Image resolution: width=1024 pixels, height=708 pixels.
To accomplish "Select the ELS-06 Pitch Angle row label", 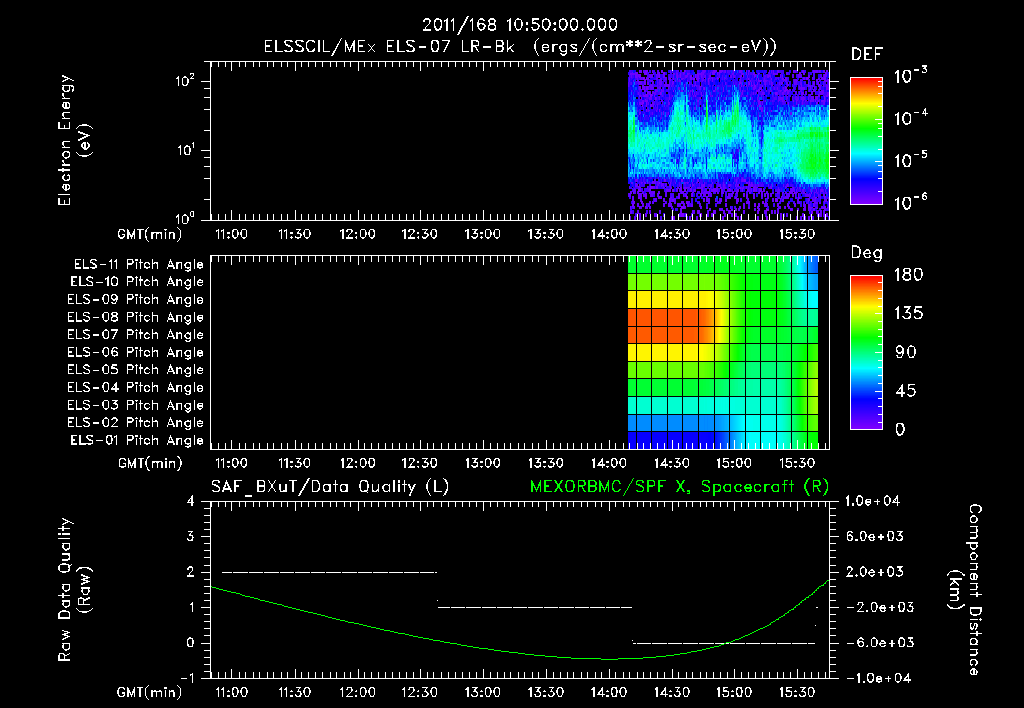I will point(135,353).
